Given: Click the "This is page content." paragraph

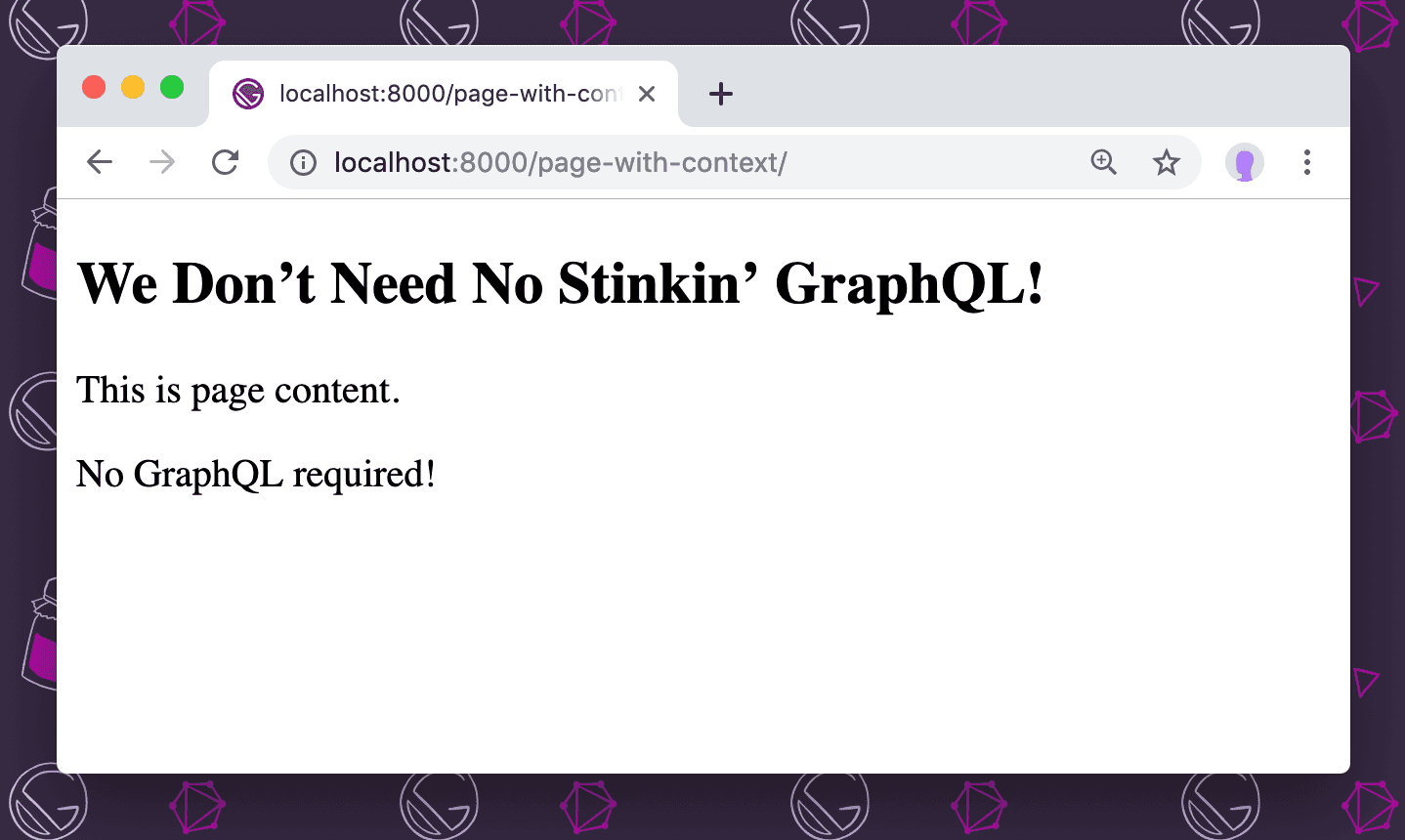Looking at the screenshot, I should point(238,391).
